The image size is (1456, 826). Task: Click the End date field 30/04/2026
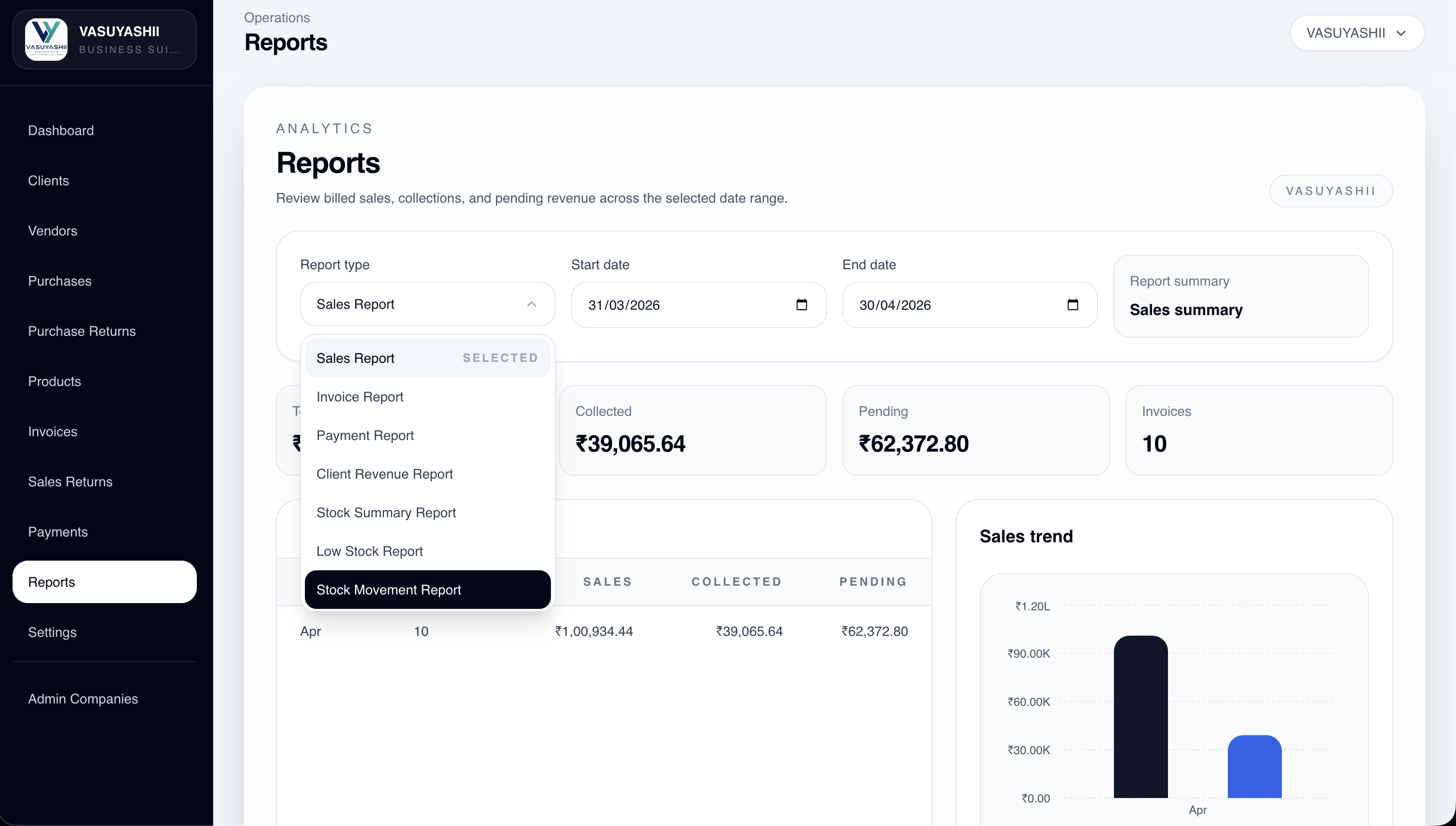coord(969,304)
